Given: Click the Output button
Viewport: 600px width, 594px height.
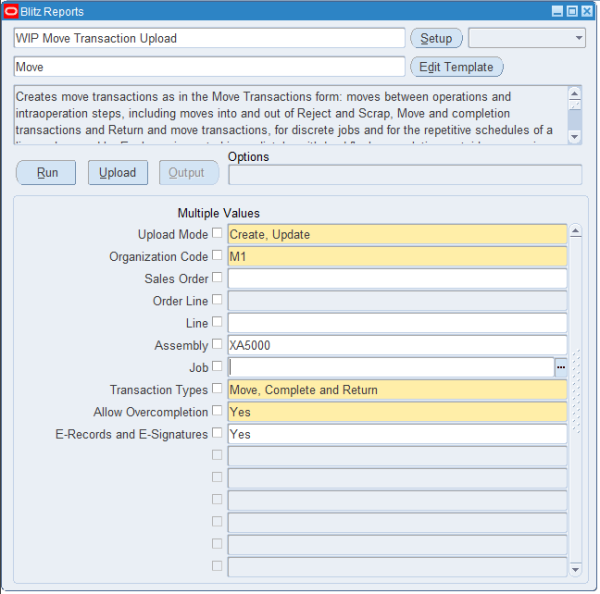Looking at the screenshot, I should pos(189,173).
